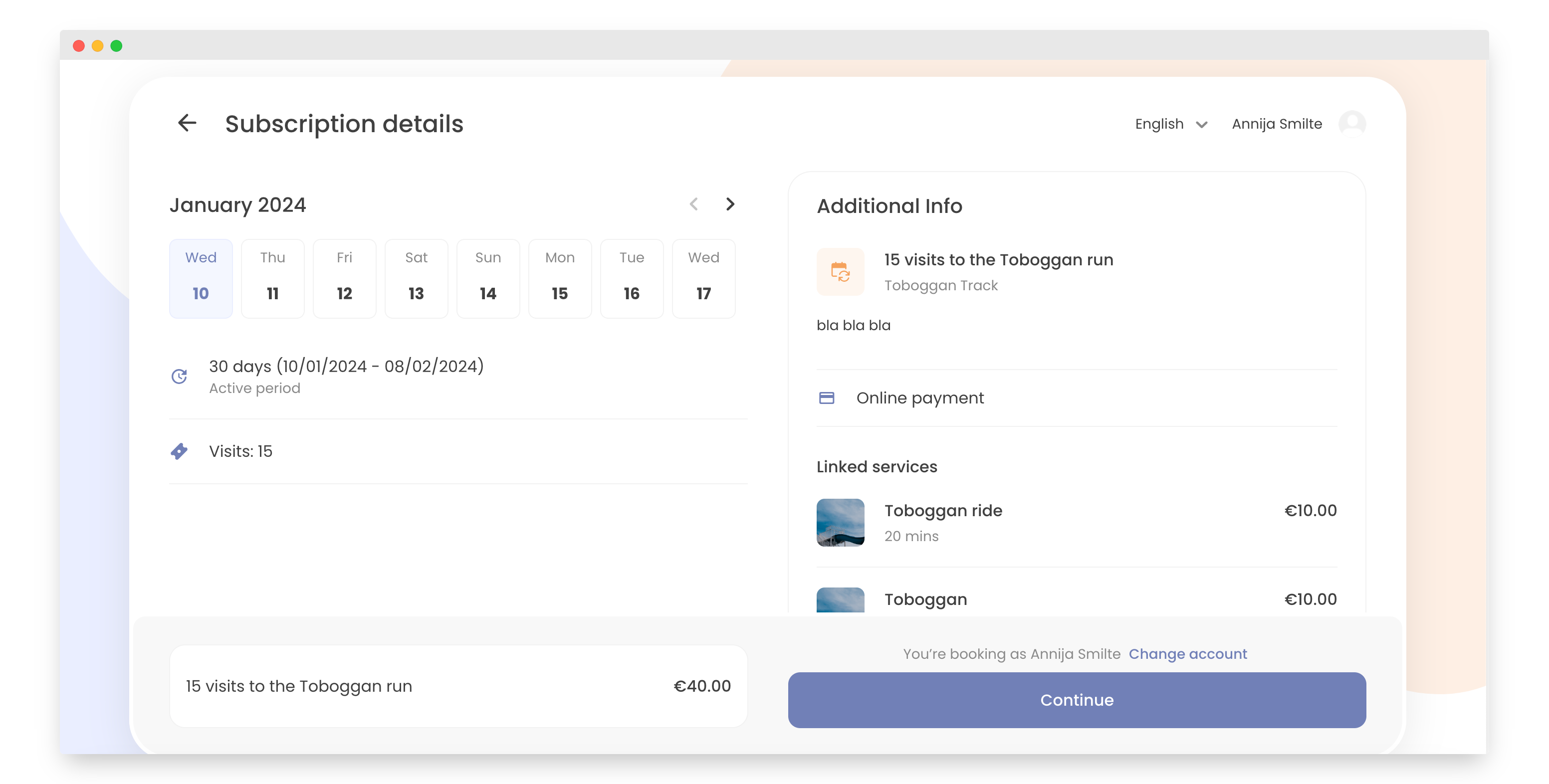The width and height of the screenshot is (1549, 784).
Task: Go to previous week arrow
Action: 693,204
